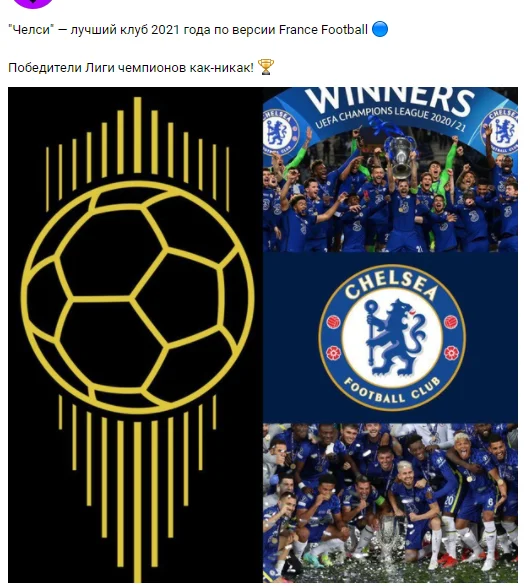Click the right Chelsea badge on Winners banner
Screen dimensions: 530x586
click(501, 131)
